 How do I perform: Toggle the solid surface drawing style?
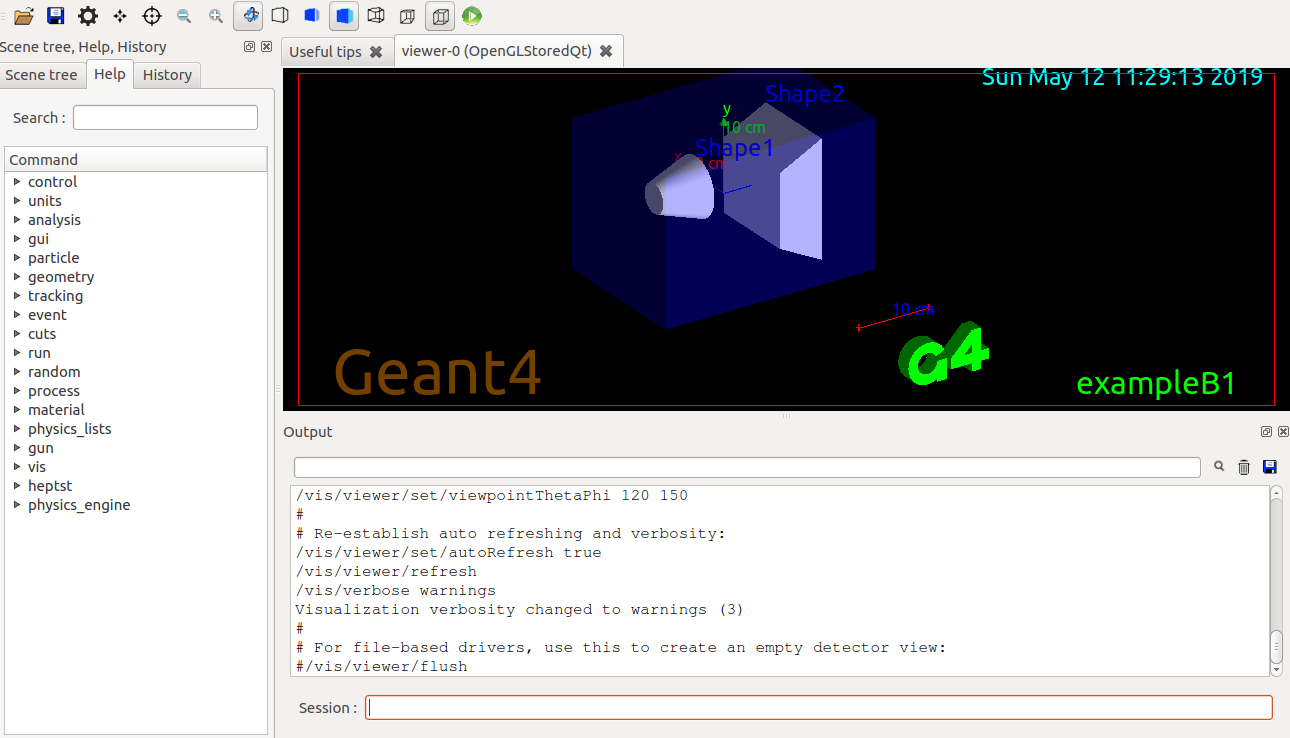343,16
